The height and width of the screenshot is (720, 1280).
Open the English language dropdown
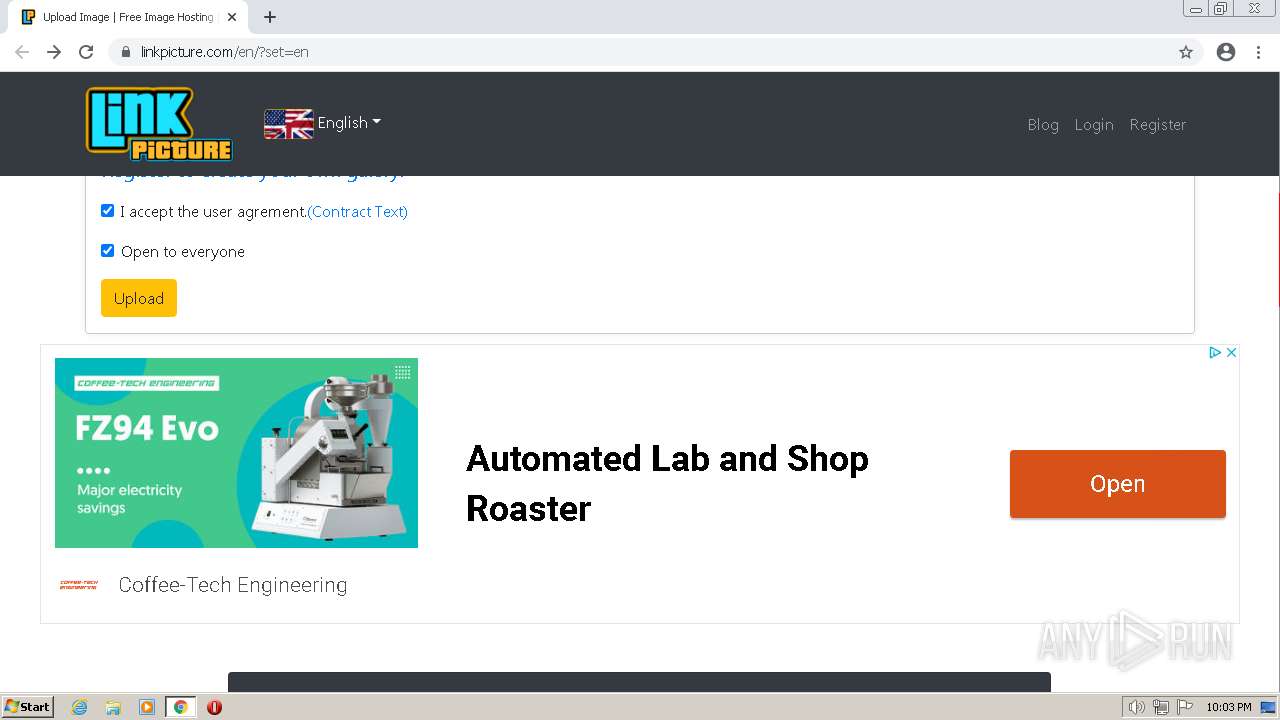[349, 123]
